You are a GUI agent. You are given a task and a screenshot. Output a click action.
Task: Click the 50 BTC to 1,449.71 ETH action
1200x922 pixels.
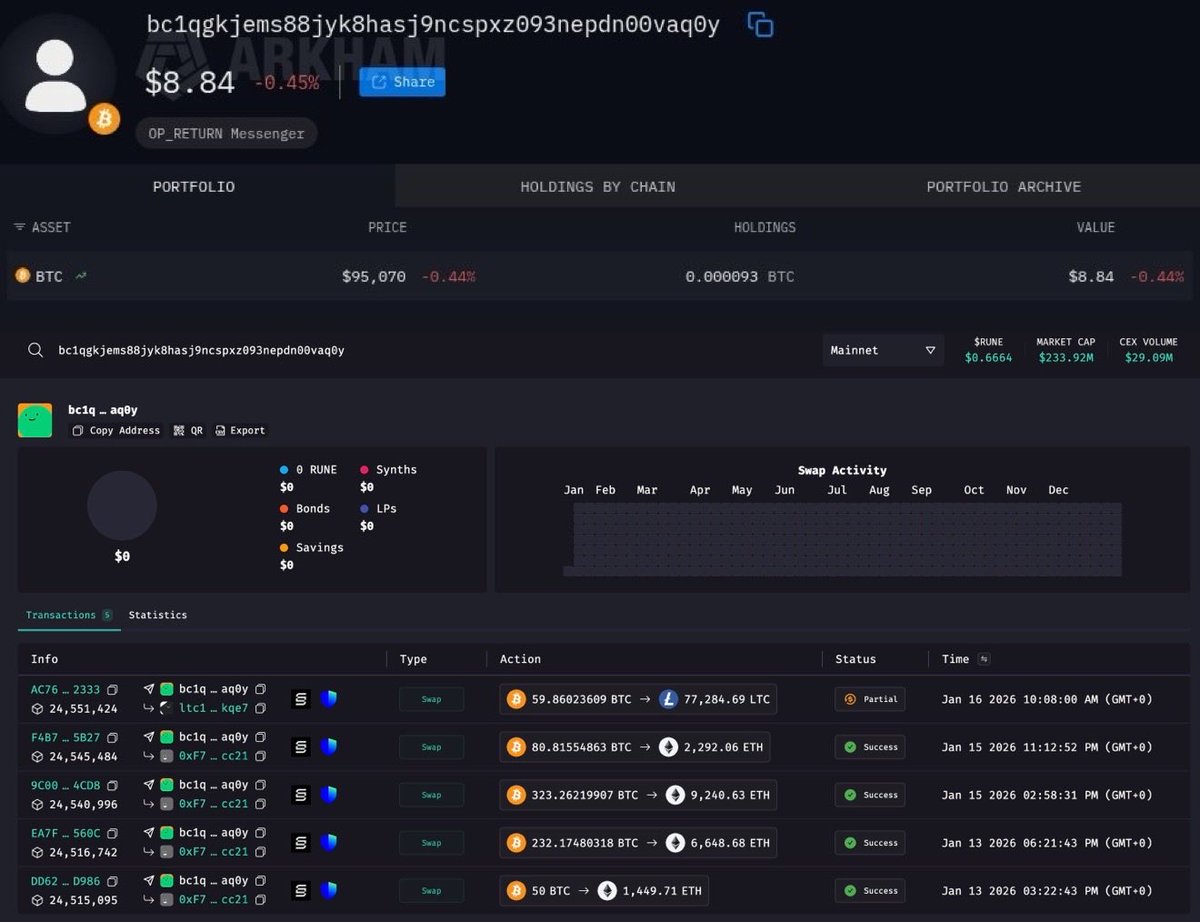pos(604,891)
